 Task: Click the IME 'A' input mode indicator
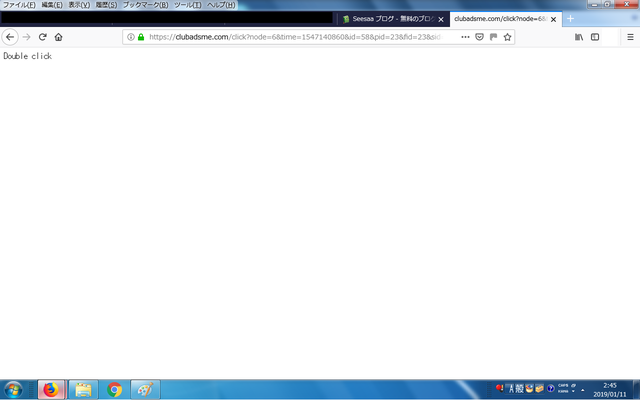(511, 389)
